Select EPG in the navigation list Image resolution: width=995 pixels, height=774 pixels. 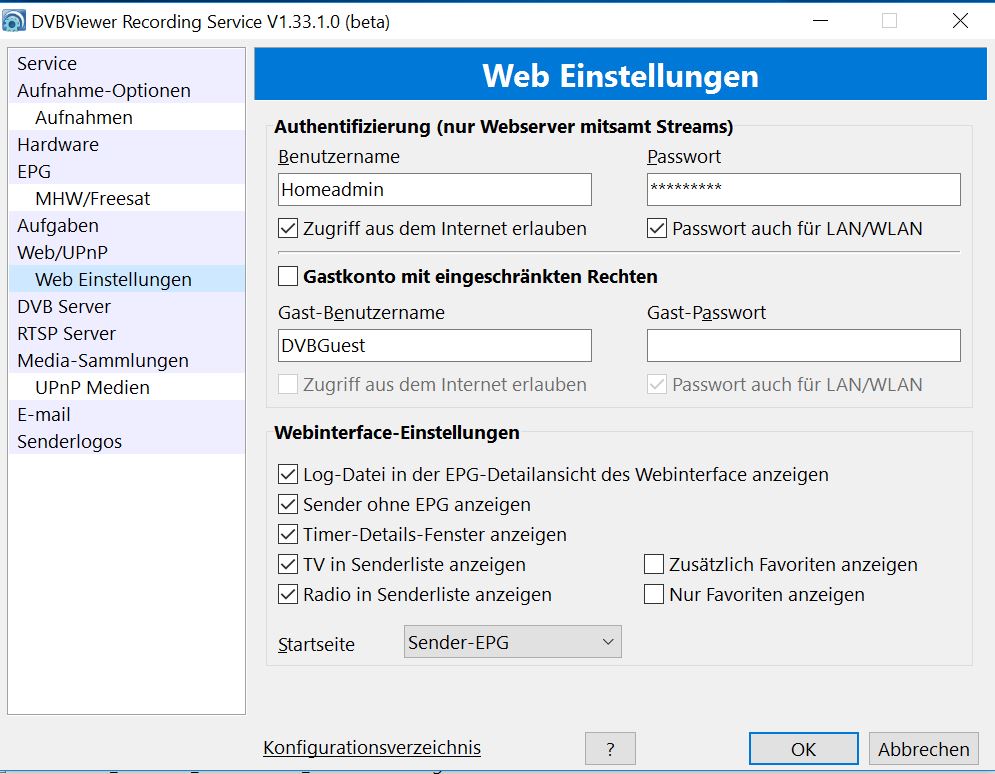click(127, 171)
